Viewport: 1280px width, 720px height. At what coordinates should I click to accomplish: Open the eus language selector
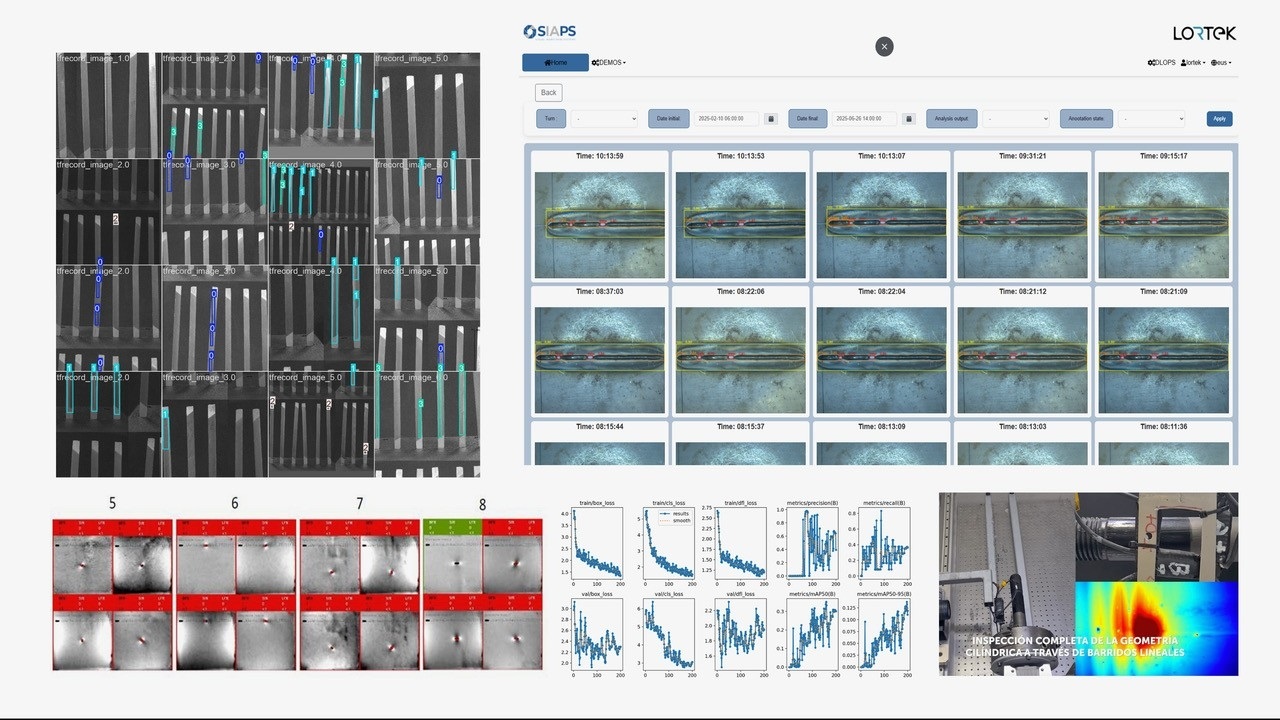pyautogui.click(x=1221, y=62)
